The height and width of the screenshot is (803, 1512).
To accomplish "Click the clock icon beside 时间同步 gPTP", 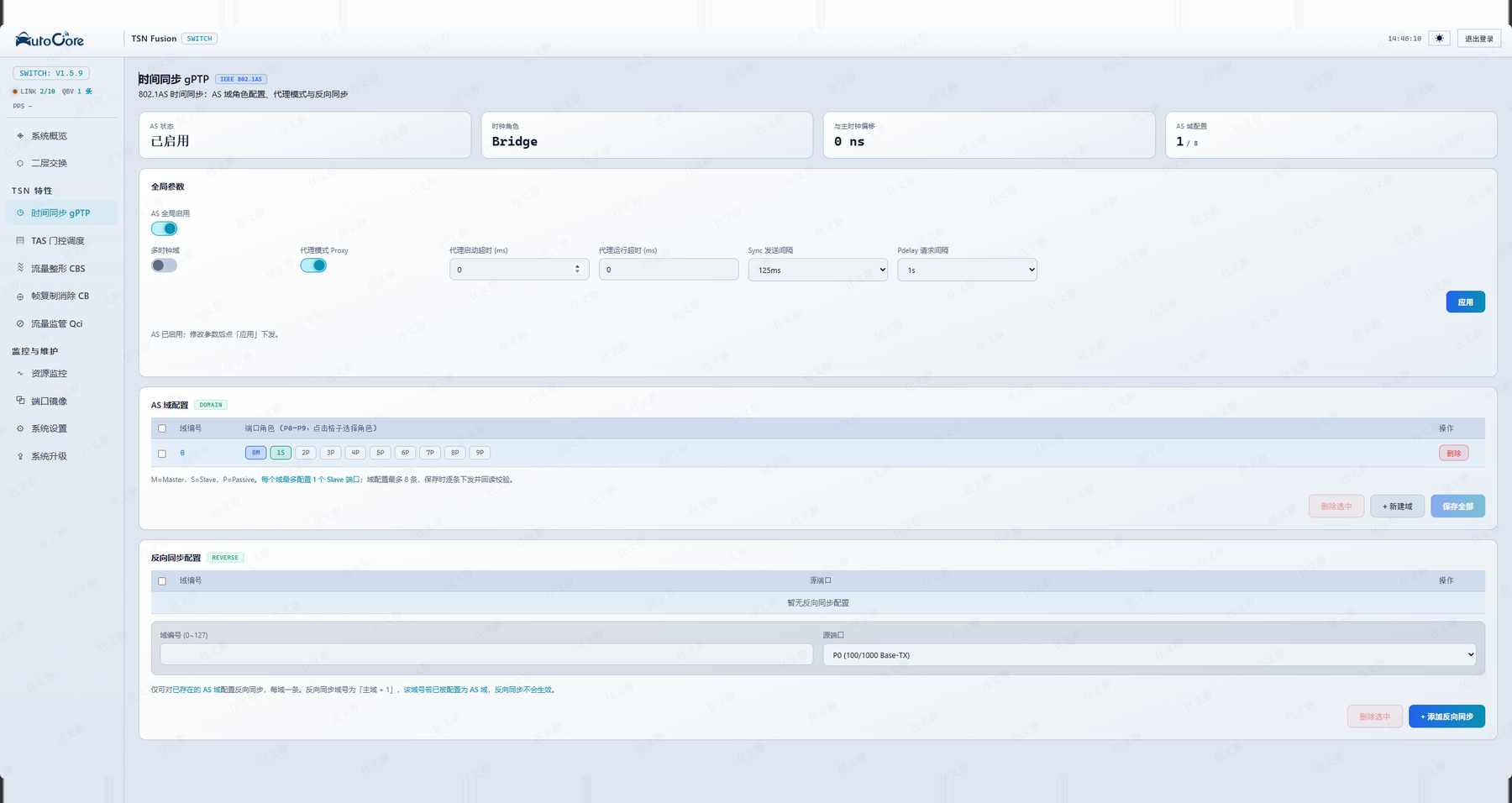I will coord(20,213).
